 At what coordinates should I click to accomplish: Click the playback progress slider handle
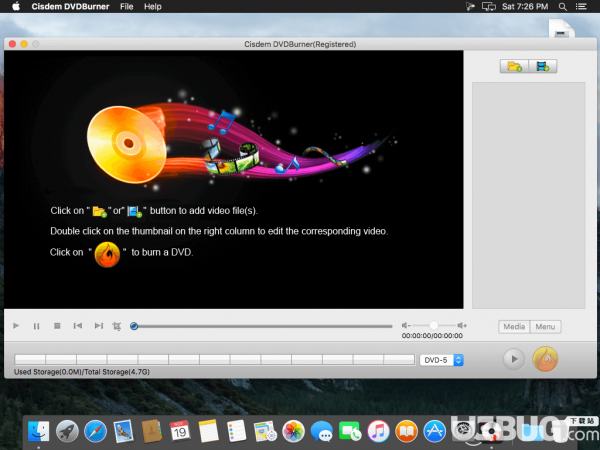pos(134,326)
